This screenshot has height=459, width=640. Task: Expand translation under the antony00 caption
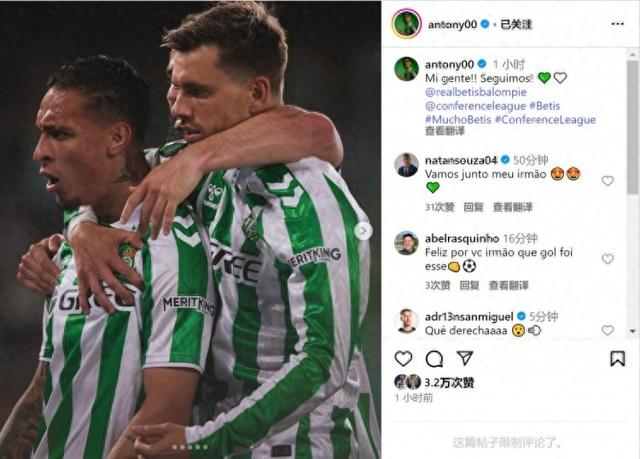pyautogui.click(x=444, y=131)
